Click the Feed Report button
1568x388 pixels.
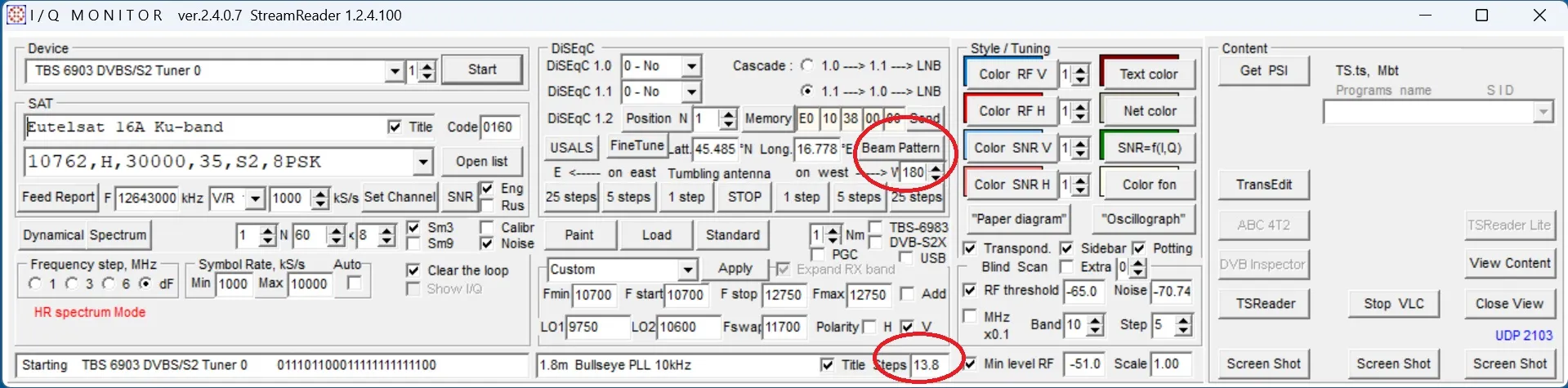click(x=58, y=197)
